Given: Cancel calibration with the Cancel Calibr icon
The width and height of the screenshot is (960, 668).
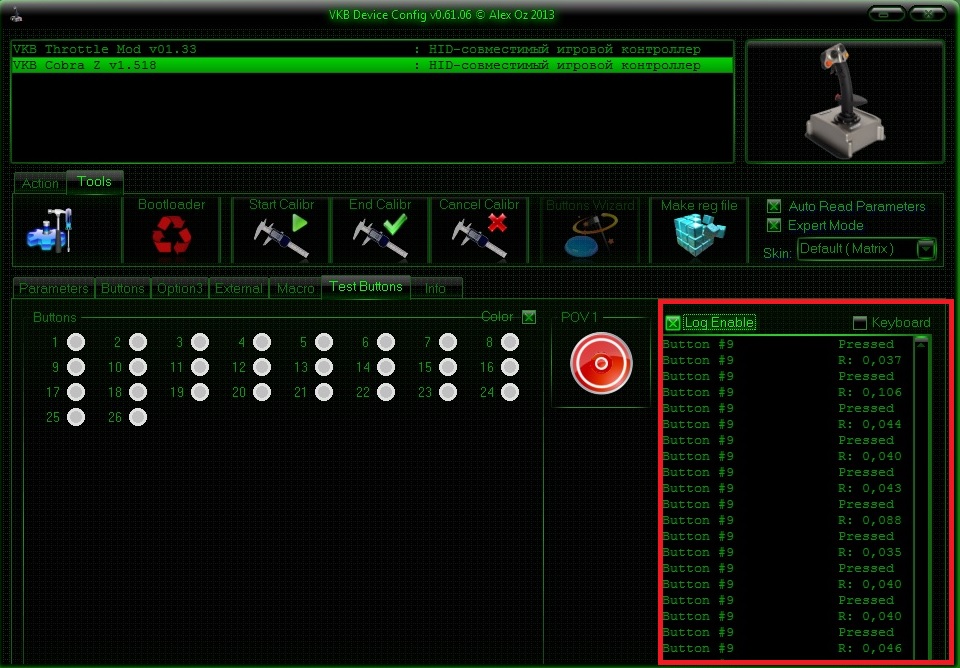Looking at the screenshot, I should (x=479, y=237).
